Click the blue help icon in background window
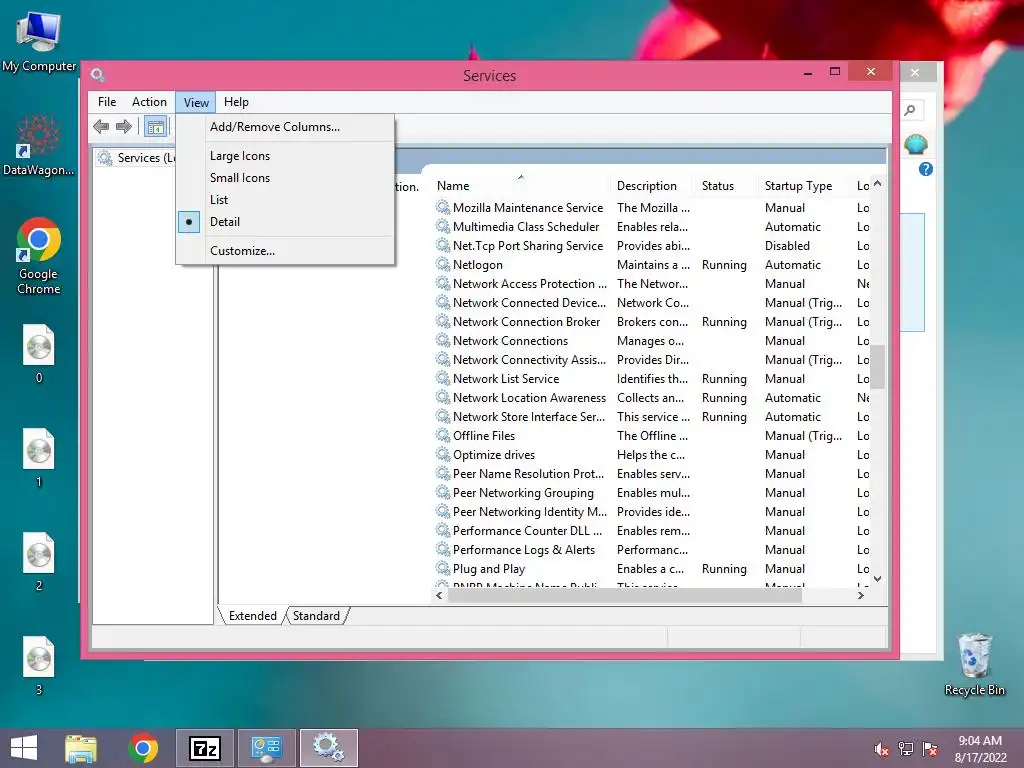The height and width of the screenshot is (768, 1024). 925,169
